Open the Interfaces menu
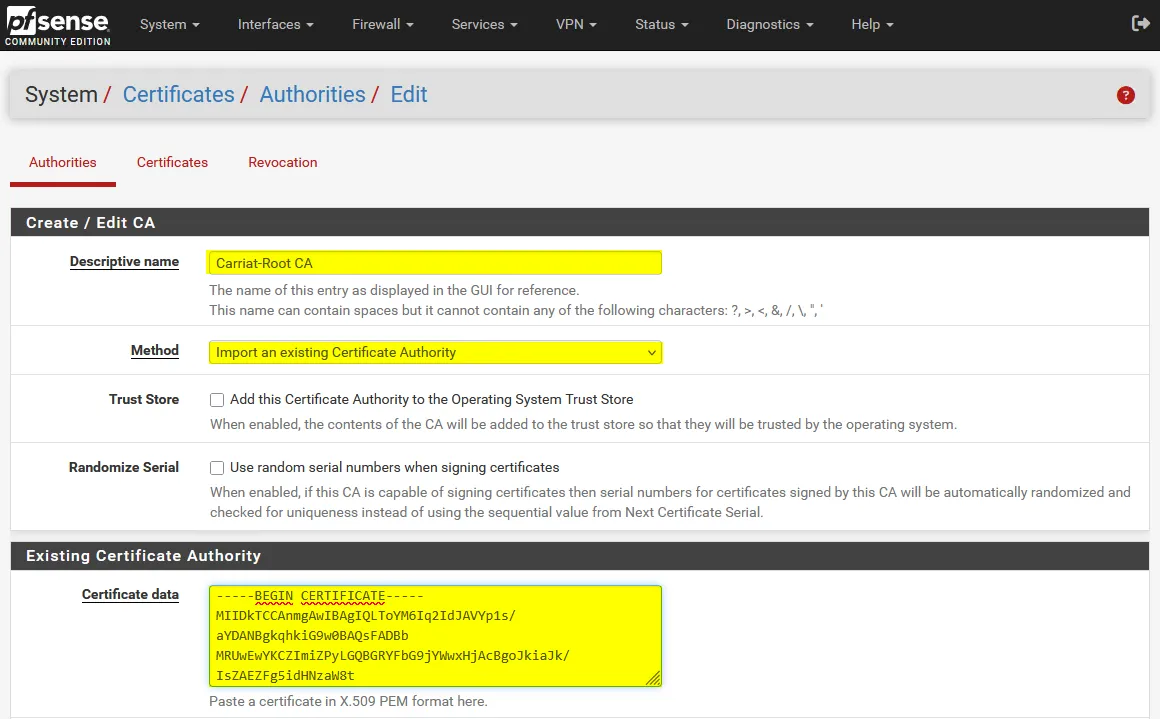 275,24
